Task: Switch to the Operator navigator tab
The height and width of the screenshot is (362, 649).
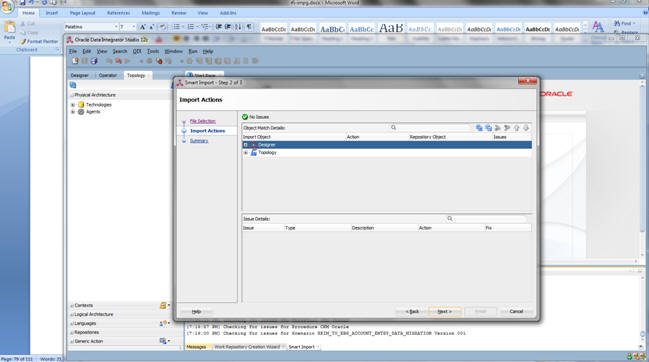Action: tap(108, 75)
